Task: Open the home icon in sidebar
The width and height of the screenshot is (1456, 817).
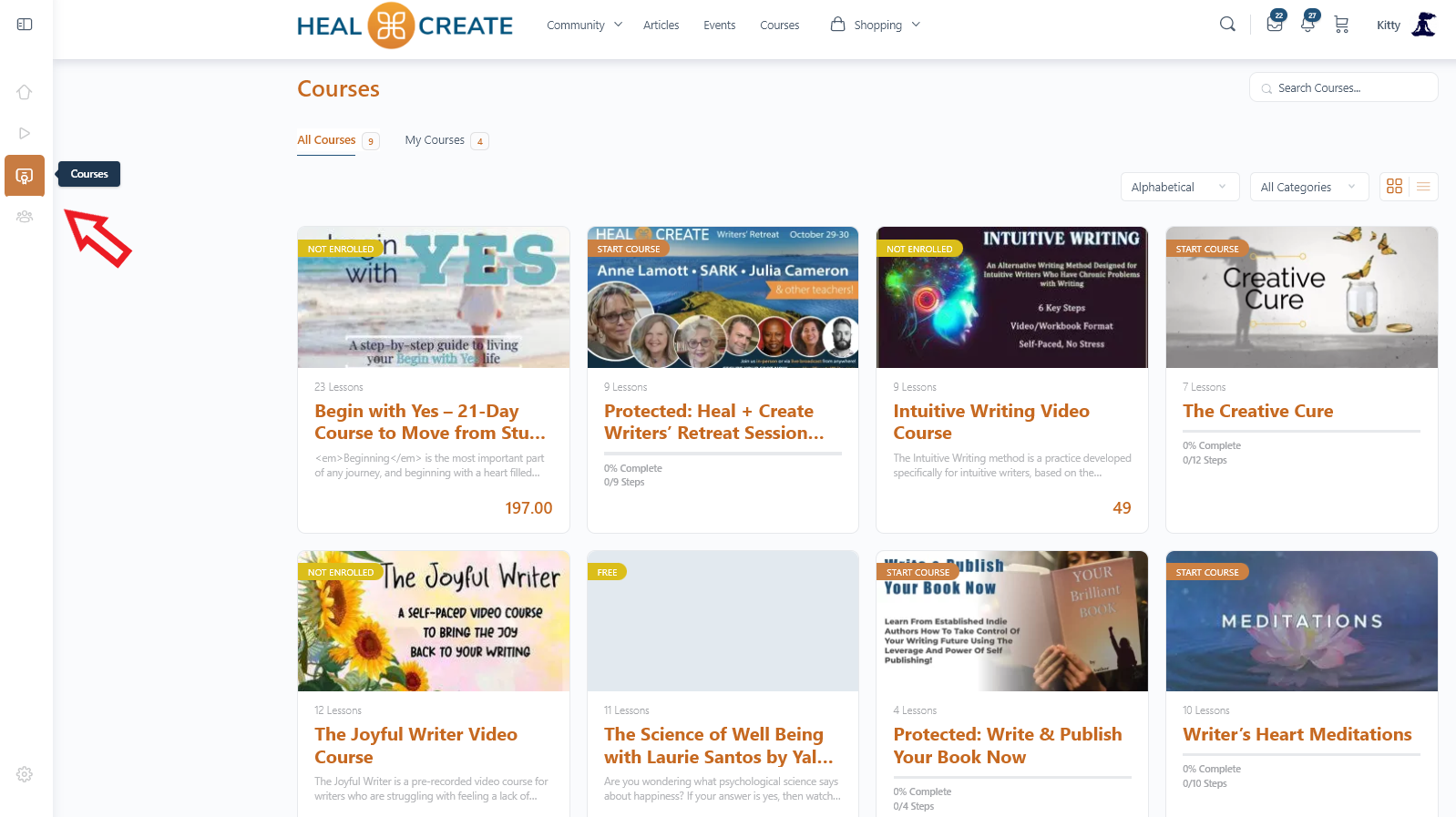Action: [25, 92]
